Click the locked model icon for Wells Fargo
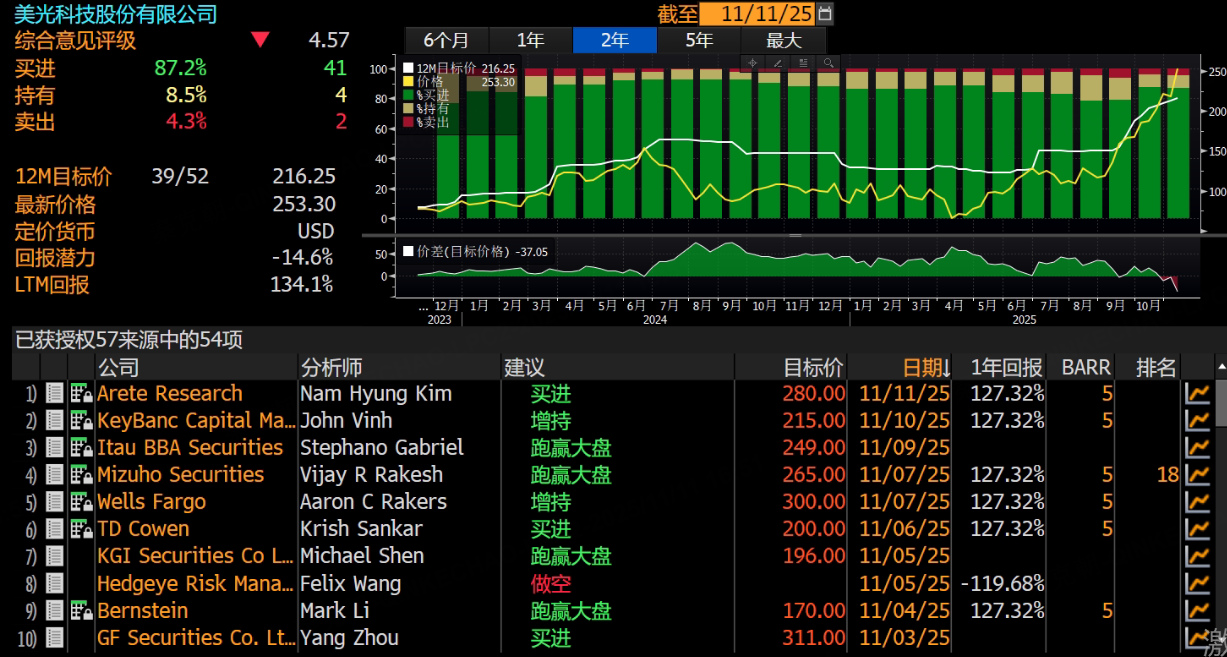This screenshot has height=657, width=1227. (81, 502)
